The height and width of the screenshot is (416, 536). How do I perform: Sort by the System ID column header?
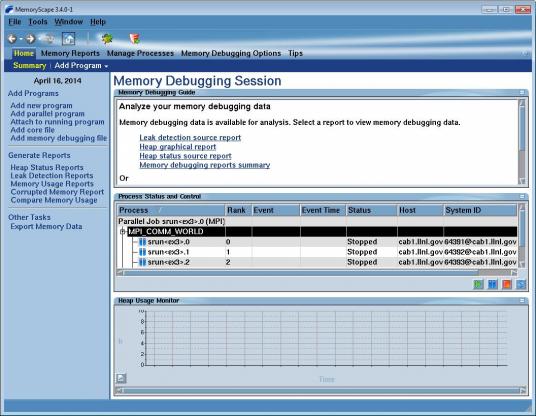point(480,210)
